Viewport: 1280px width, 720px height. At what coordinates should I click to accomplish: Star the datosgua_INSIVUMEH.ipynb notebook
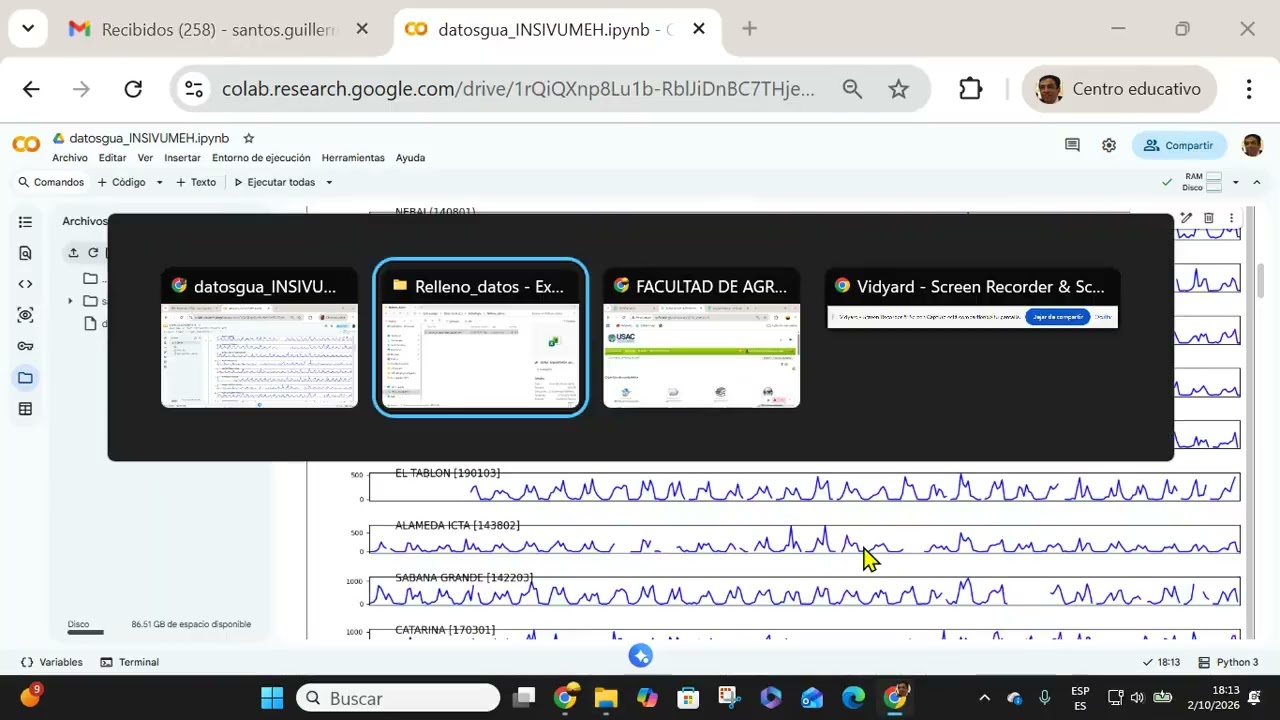[x=249, y=138]
